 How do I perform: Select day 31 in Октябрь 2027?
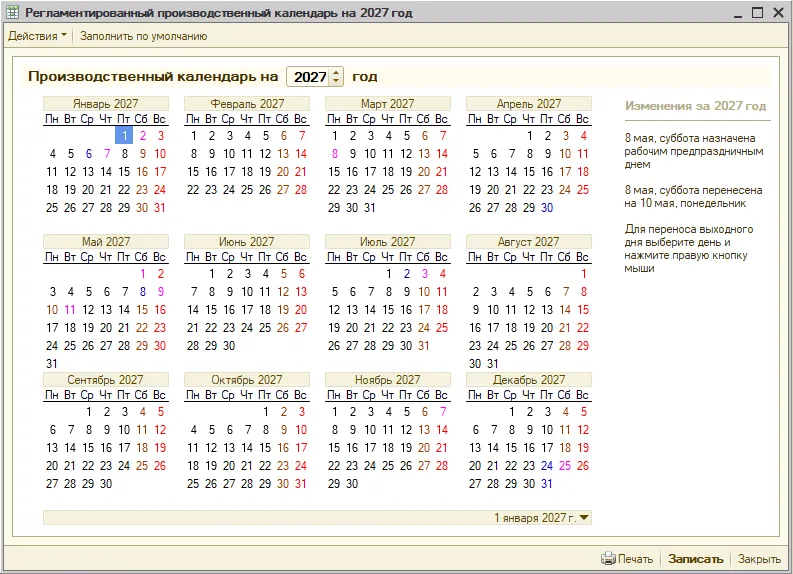click(301, 484)
